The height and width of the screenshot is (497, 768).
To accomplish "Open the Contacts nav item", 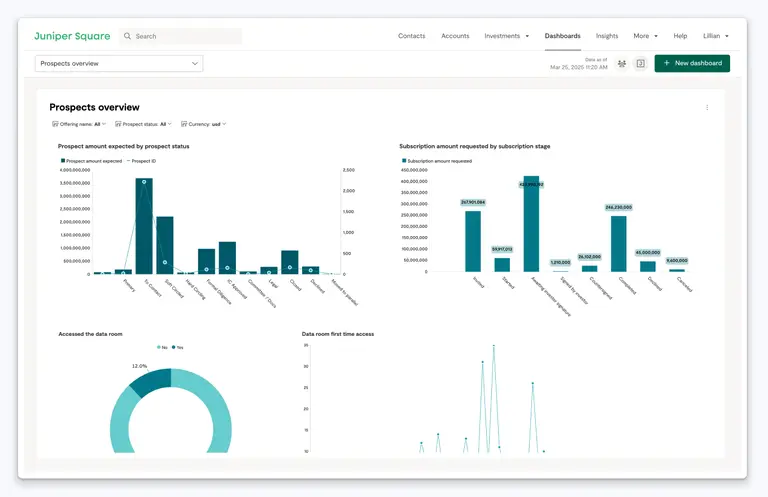I will point(411,36).
